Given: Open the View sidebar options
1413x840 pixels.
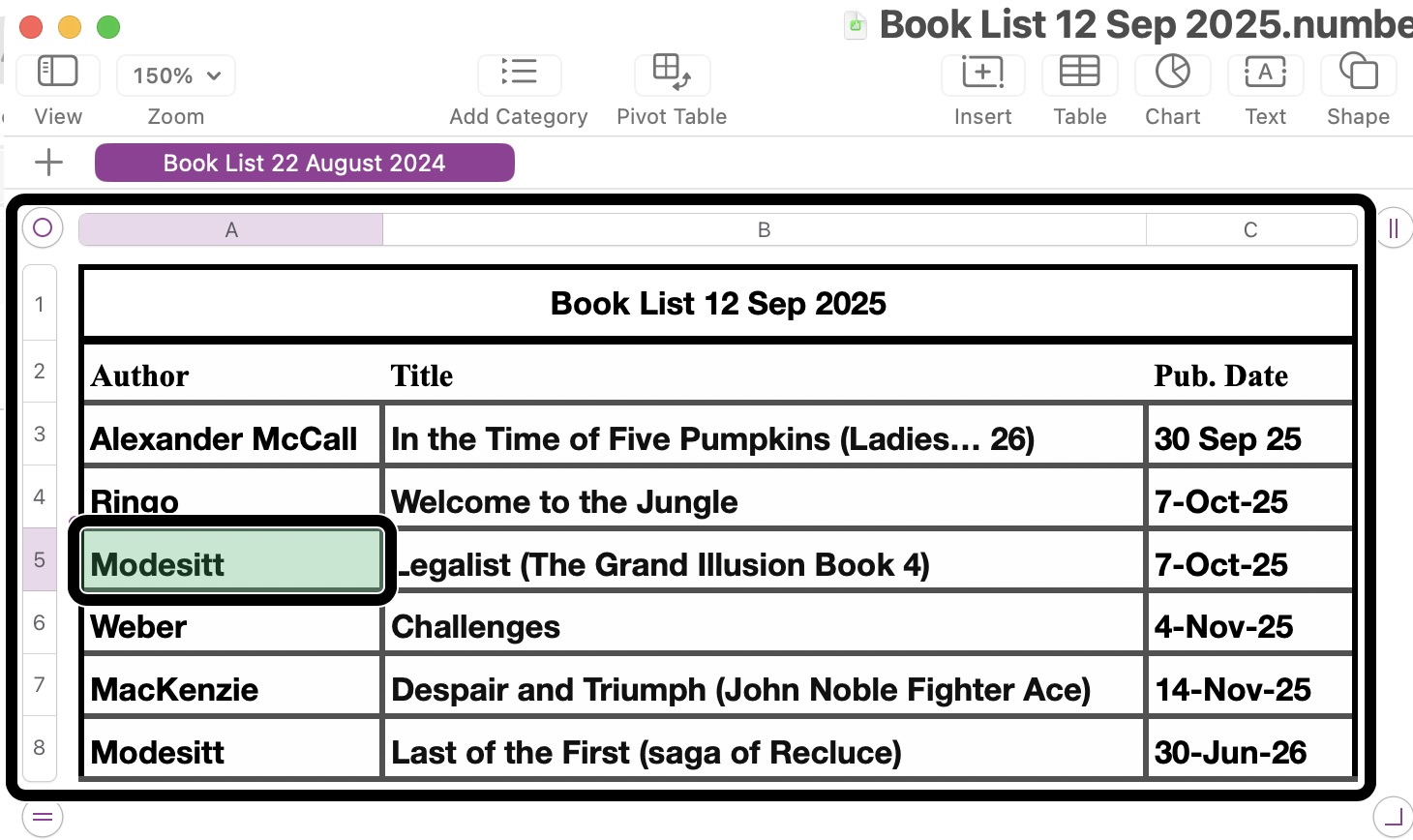Looking at the screenshot, I should [x=57, y=74].
